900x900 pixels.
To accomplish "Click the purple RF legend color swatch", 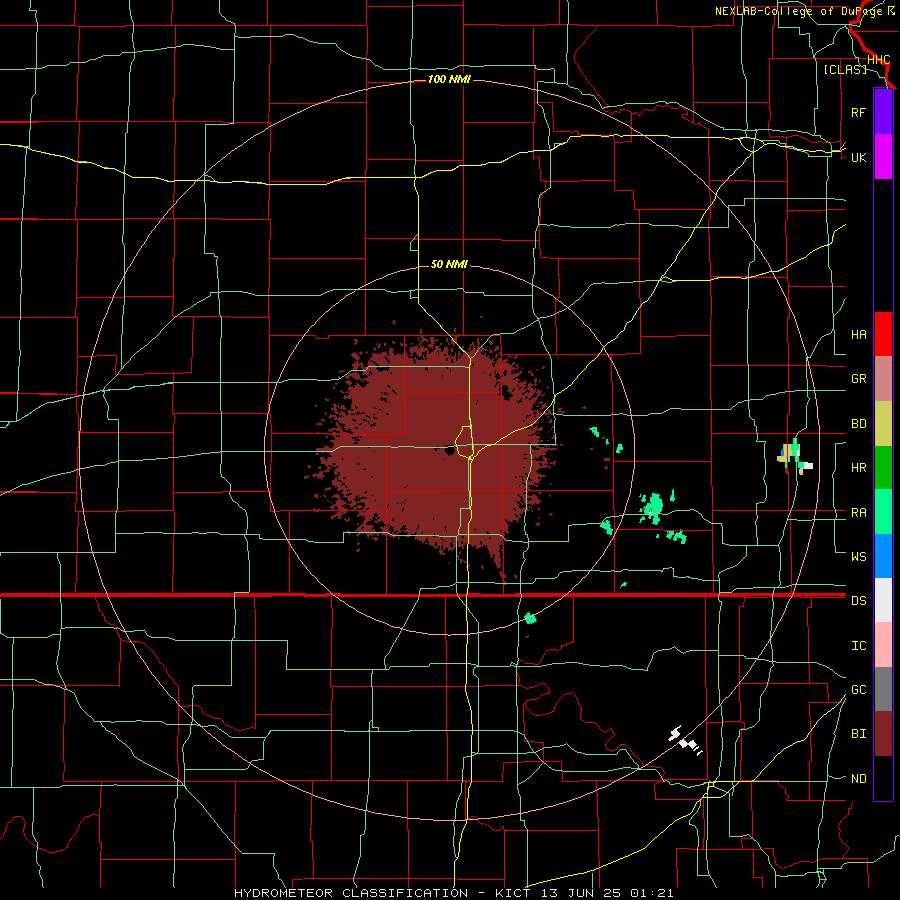I will tap(883, 112).
